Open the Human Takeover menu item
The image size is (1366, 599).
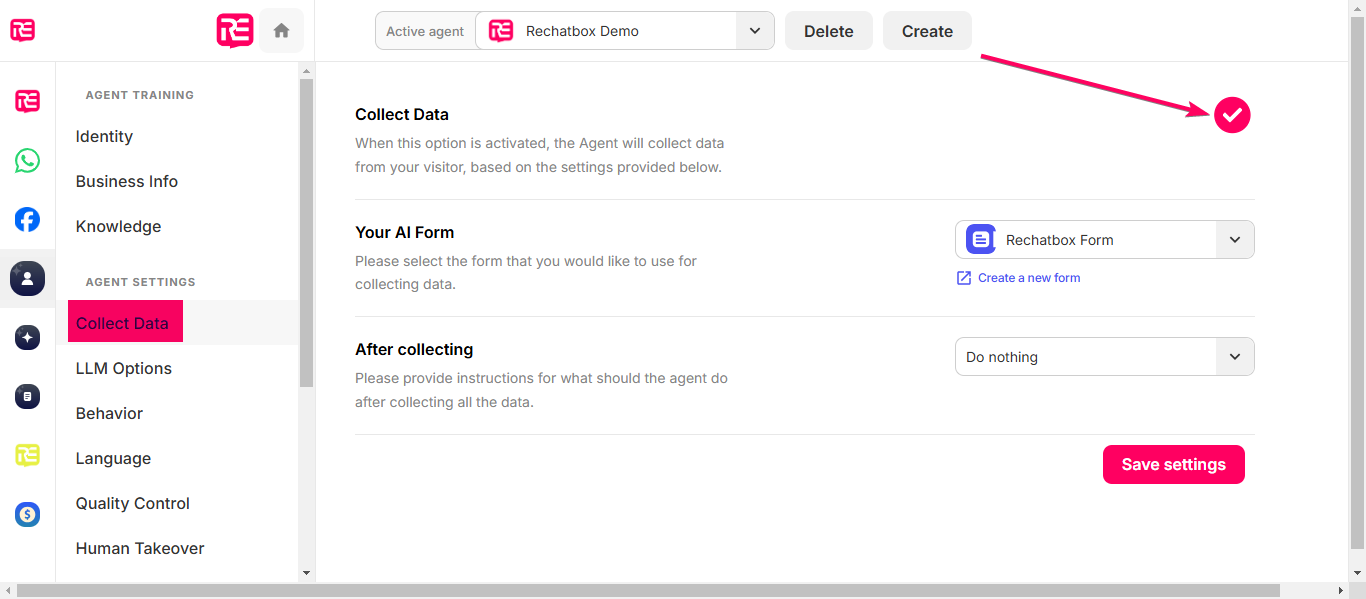pos(140,548)
